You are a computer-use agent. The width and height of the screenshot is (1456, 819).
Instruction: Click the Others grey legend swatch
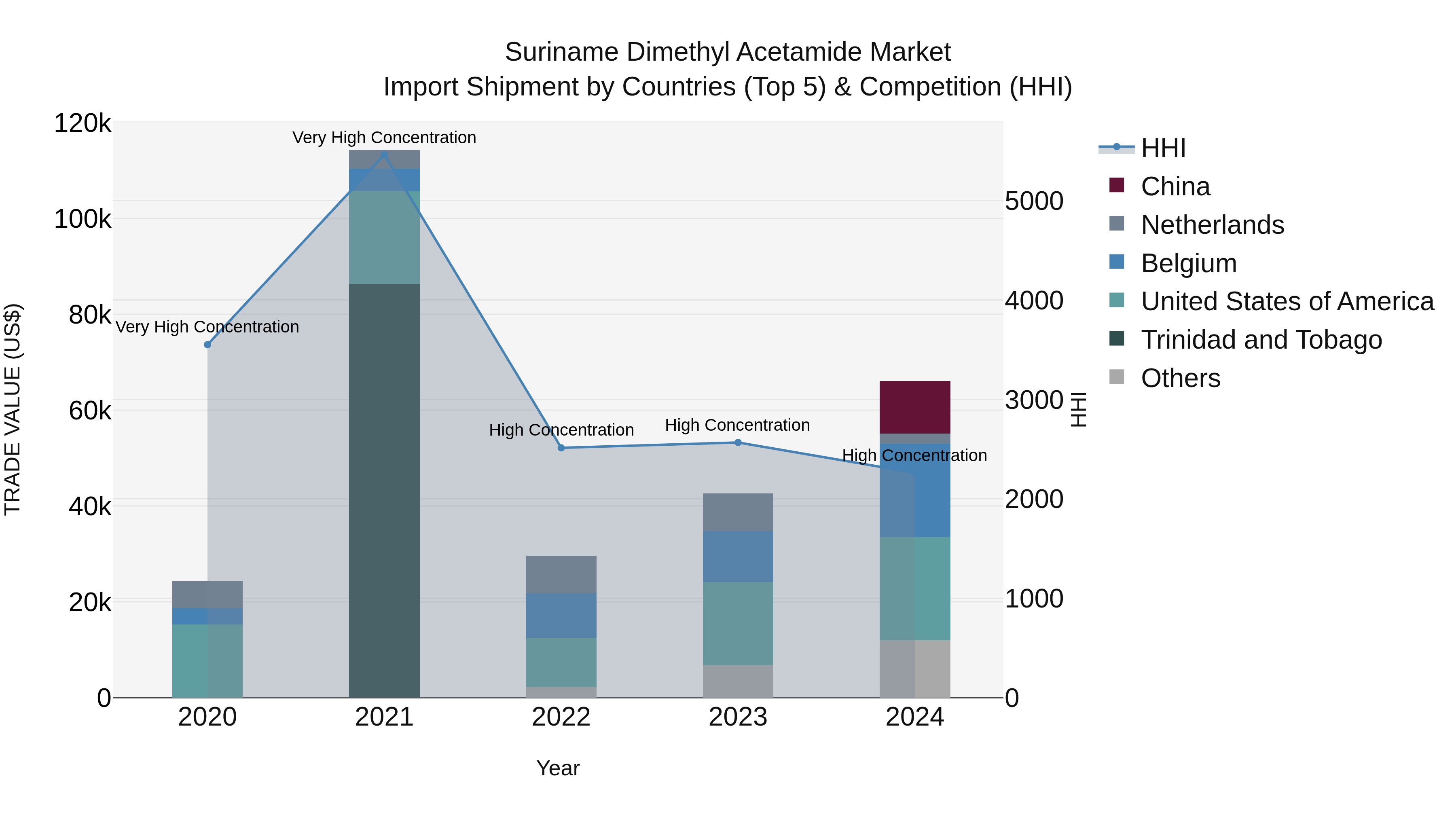(x=1117, y=377)
